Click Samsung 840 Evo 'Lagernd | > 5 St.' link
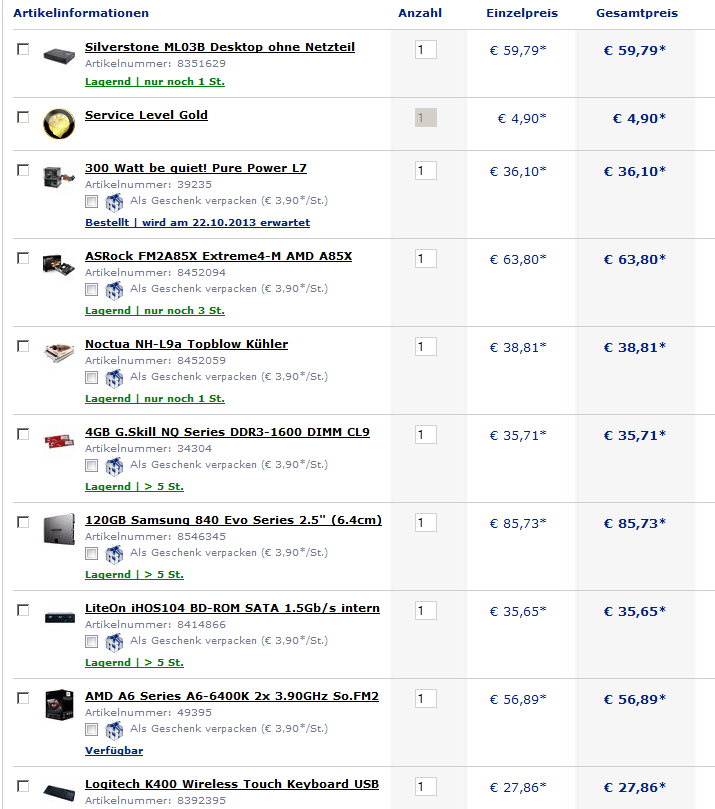 coord(135,575)
